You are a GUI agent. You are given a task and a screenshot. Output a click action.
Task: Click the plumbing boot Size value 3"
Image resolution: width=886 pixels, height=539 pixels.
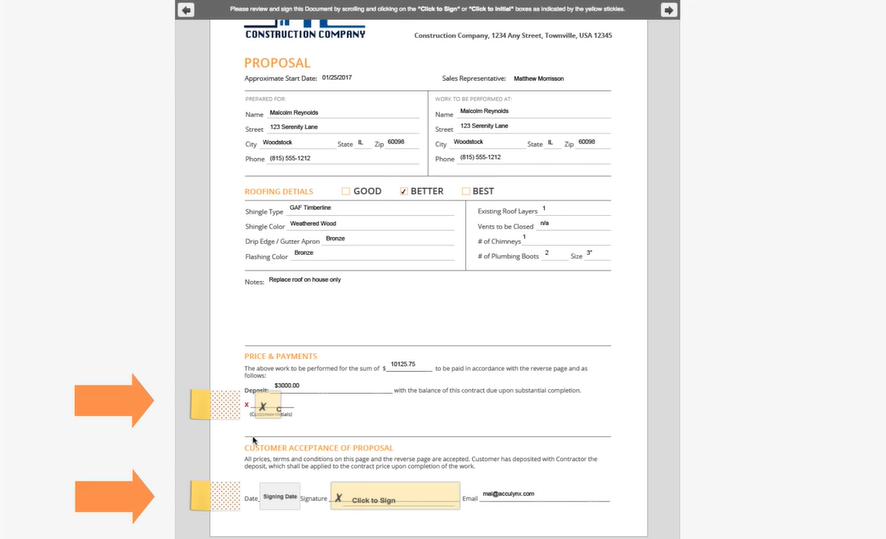click(589, 253)
